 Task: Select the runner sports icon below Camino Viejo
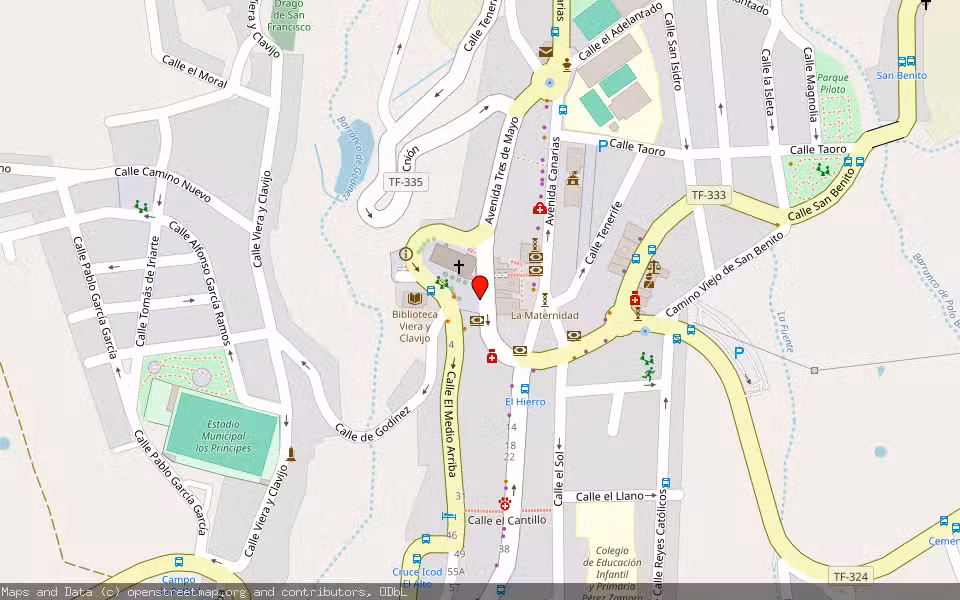(x=648, y=373)
